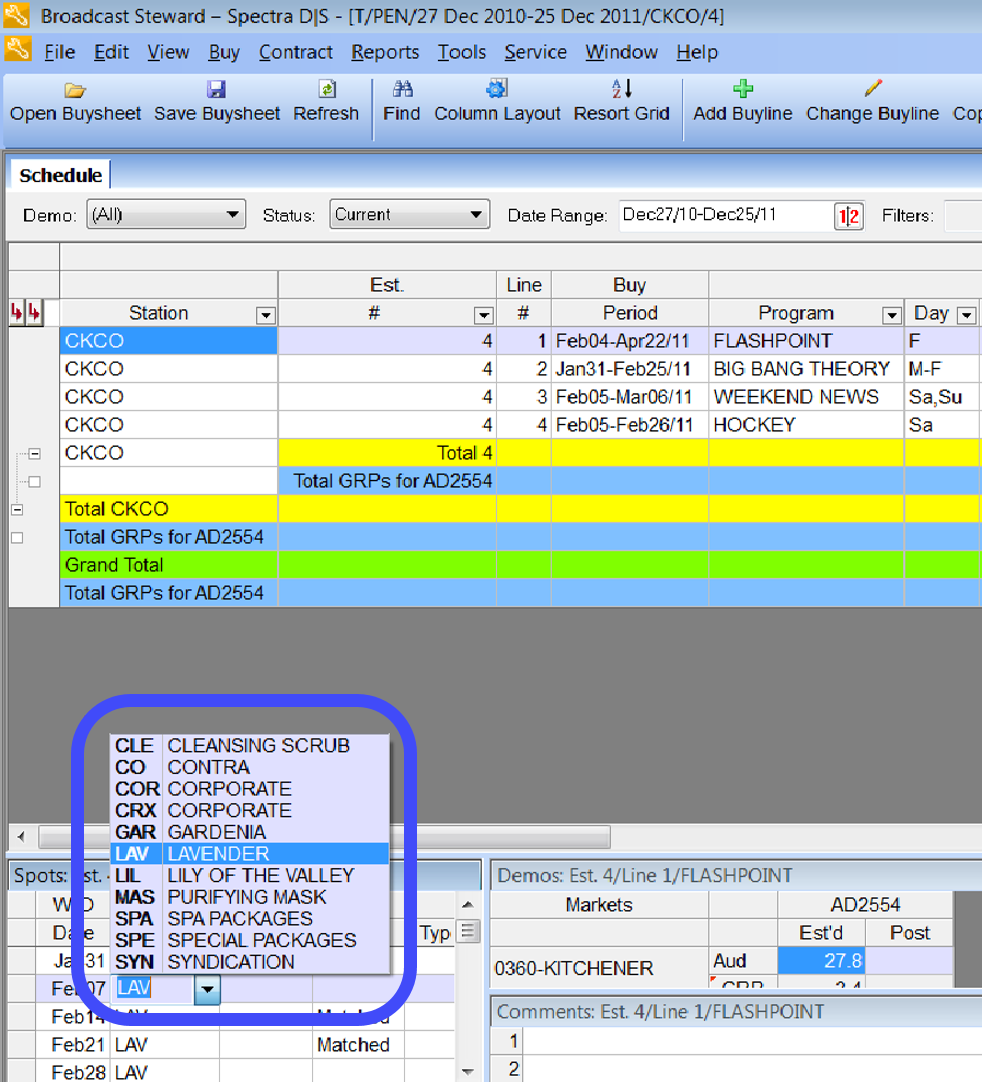Select the Schedule tab
The width and height of the screenshot is (982, 1082).
[61, 175]
